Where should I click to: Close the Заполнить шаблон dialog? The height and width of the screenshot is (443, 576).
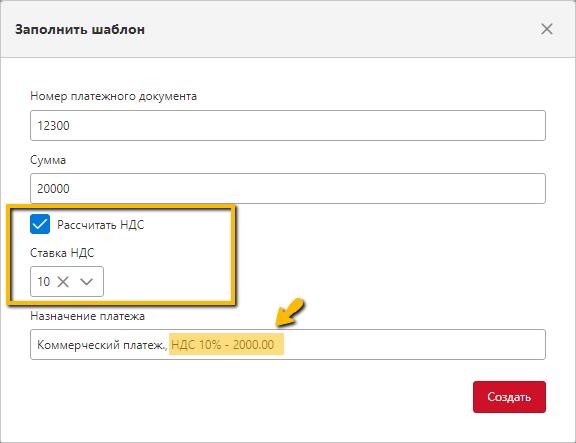pos(547,29)
